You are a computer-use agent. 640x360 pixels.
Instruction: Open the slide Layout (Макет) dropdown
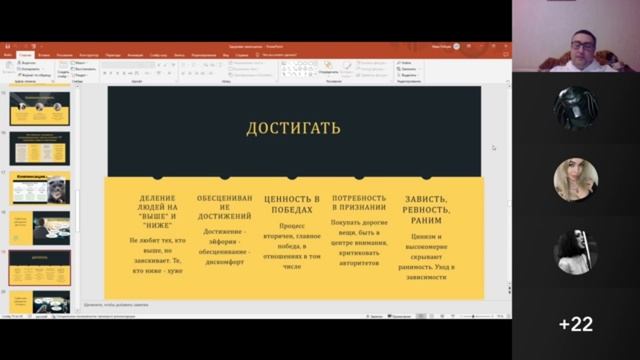point(79,63)
